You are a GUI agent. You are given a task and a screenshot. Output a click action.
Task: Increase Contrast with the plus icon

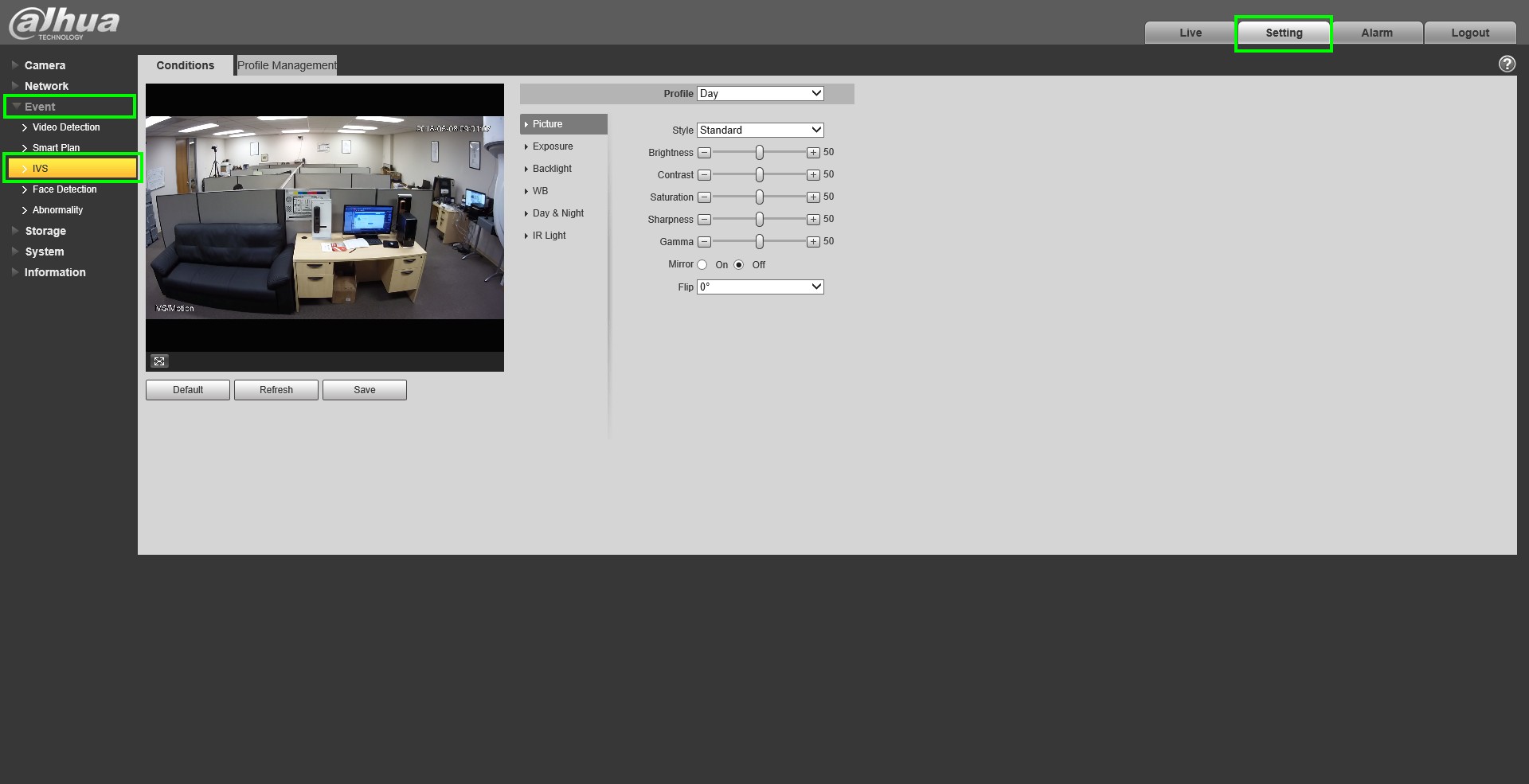[813, 175]
